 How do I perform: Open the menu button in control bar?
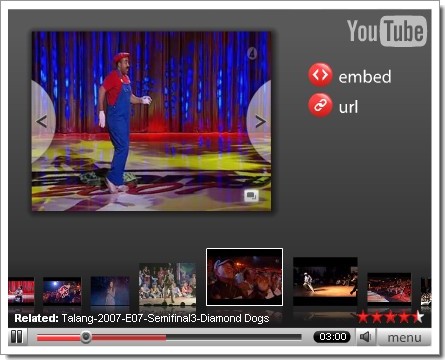pos(404,337)
